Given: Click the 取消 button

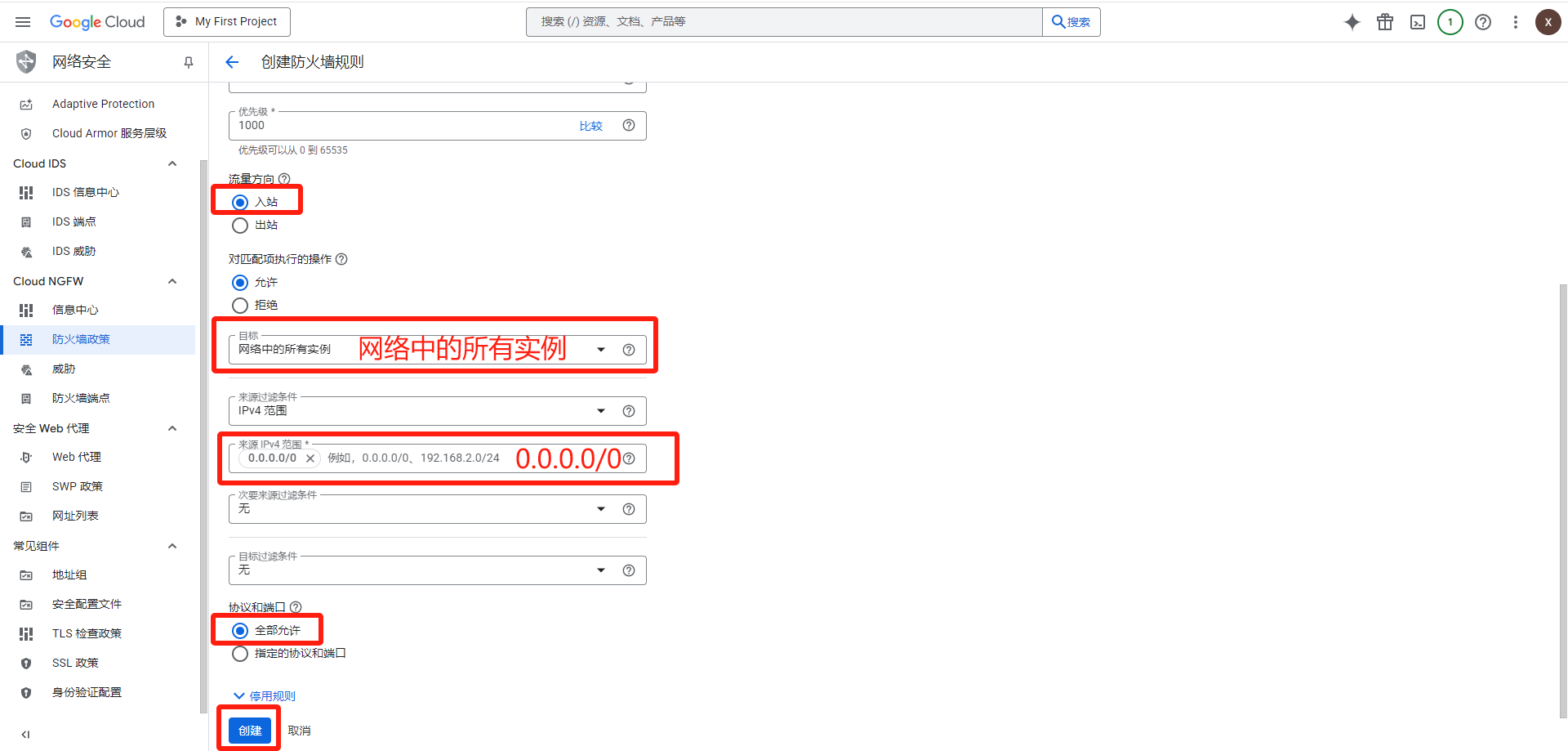Looking at the screenshot, I should point(299,731).
